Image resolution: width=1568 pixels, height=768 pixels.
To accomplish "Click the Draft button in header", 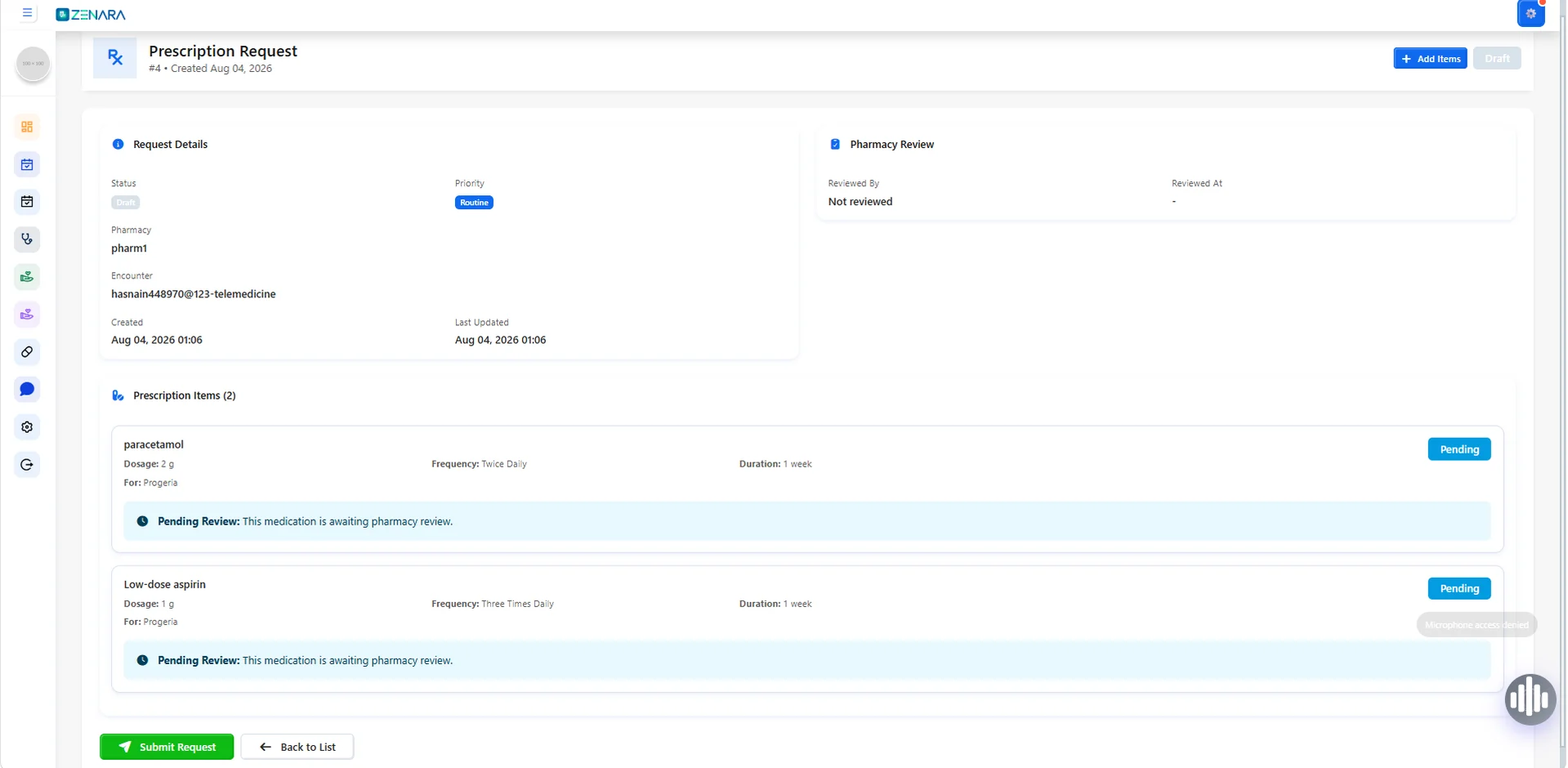I will point(1497,59).
